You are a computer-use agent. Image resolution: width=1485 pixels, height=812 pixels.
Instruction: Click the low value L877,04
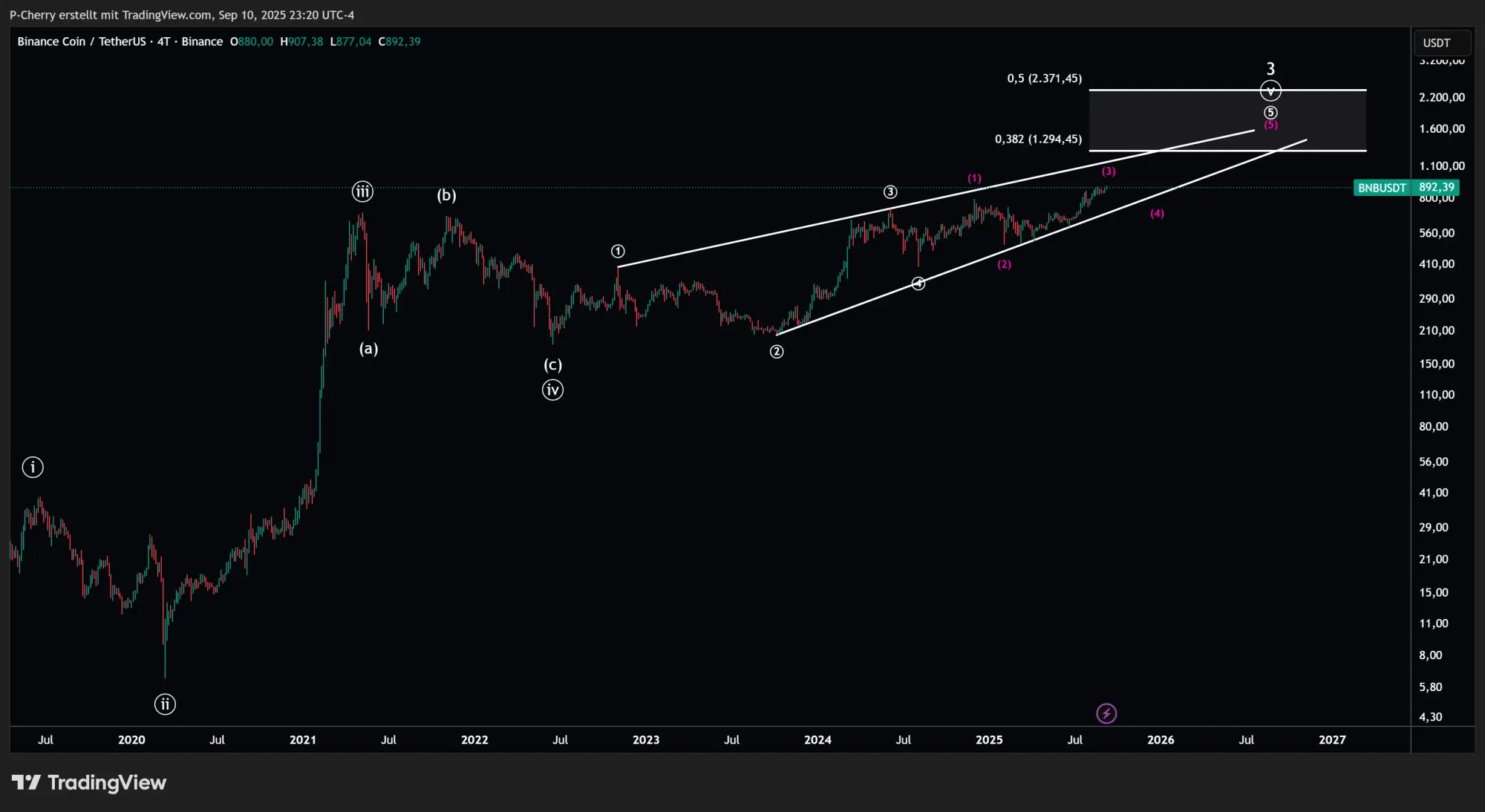(x=350, y=42)
